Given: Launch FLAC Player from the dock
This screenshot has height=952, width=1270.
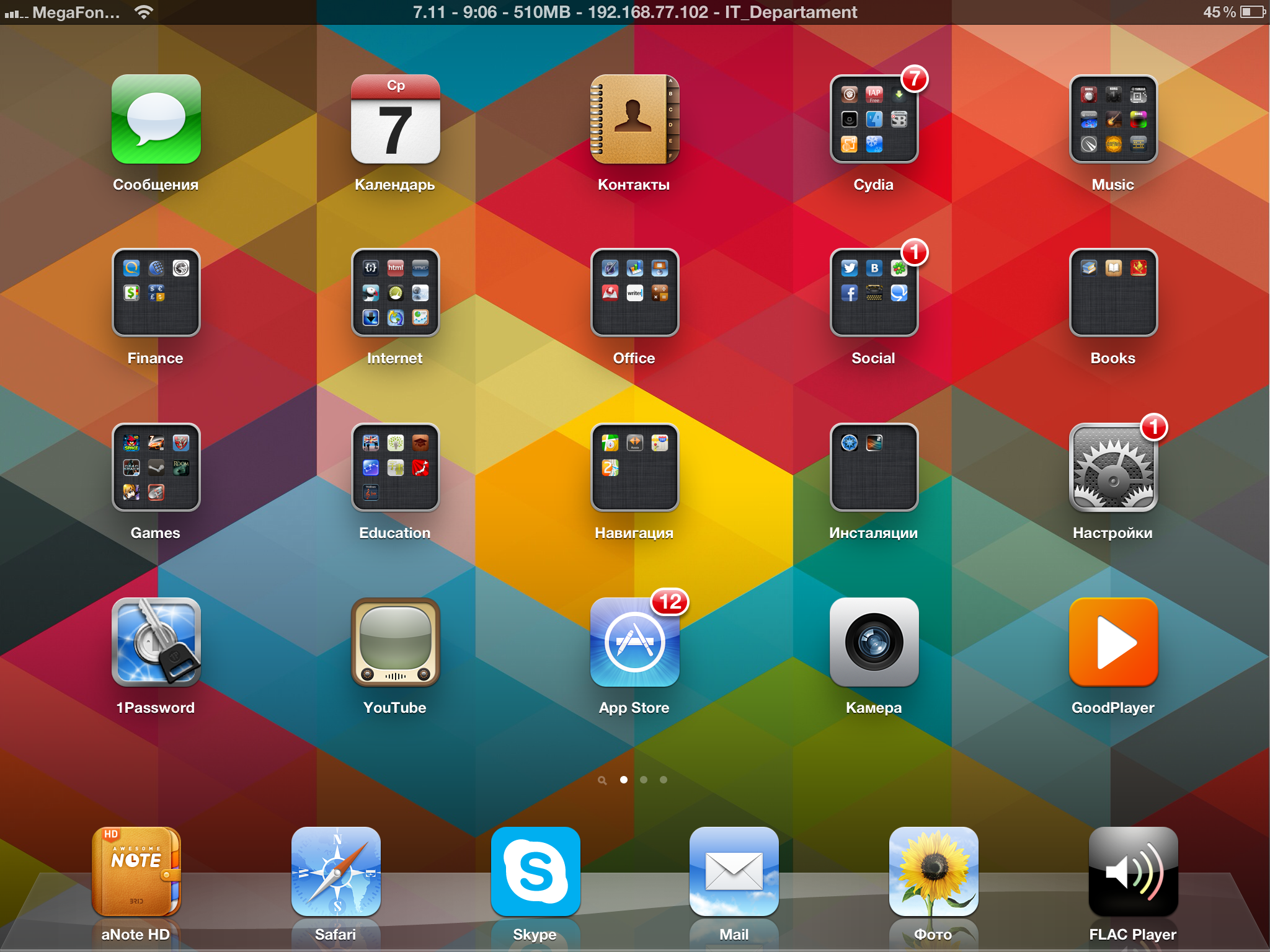Looking at the screenshot, I should [1133, 871].
